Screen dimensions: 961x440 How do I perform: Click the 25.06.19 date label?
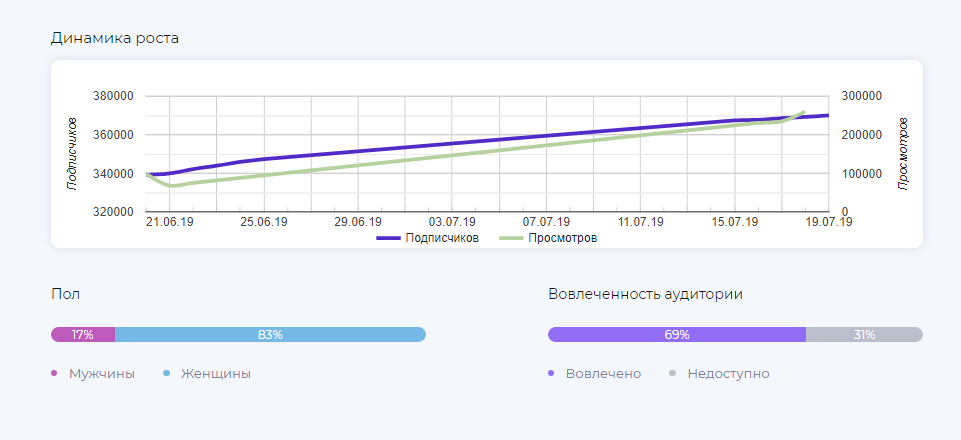click(264, 222)
